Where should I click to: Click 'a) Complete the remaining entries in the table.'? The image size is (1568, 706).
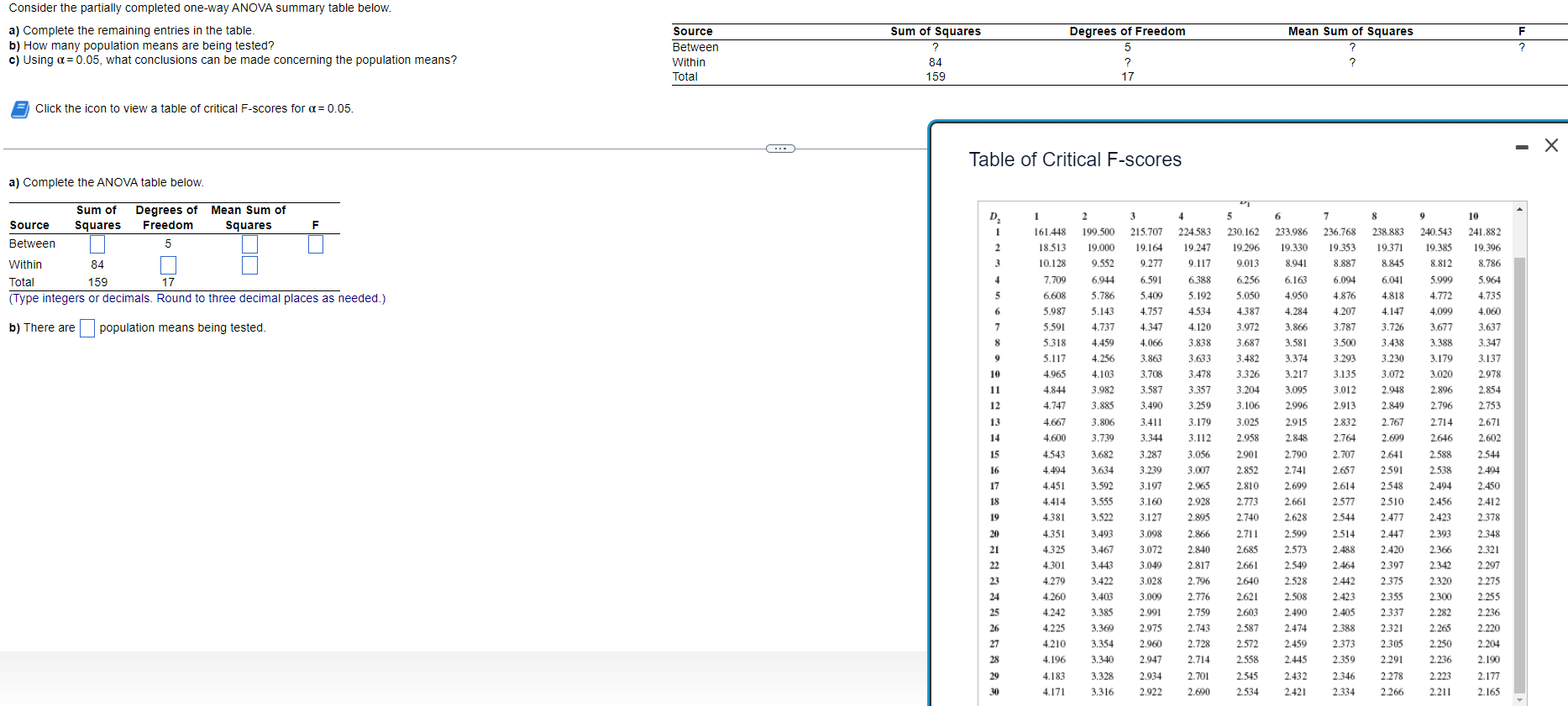131,31
